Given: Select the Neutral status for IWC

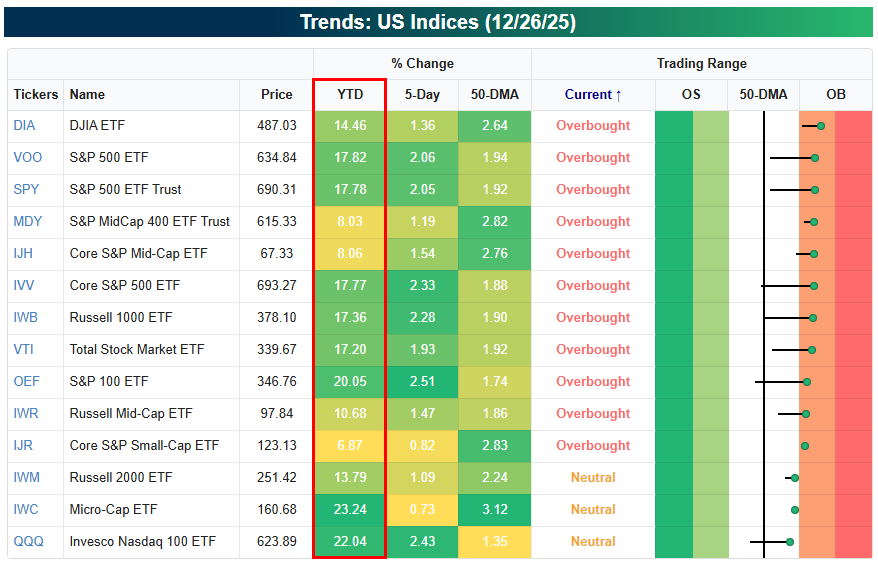Looking at the screenshot, I should coord(593,510).
